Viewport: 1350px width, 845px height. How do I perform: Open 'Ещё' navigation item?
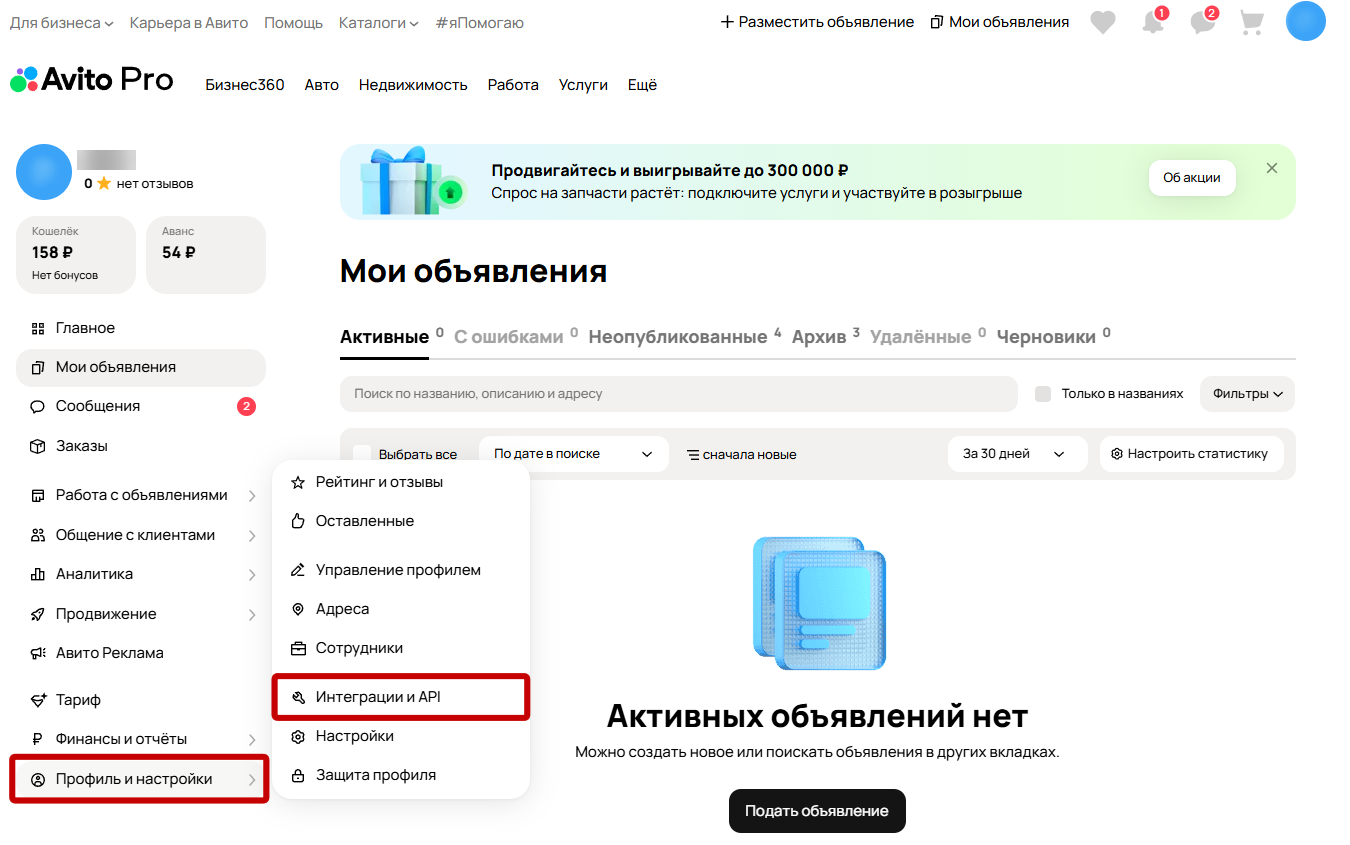coord(642,85)
